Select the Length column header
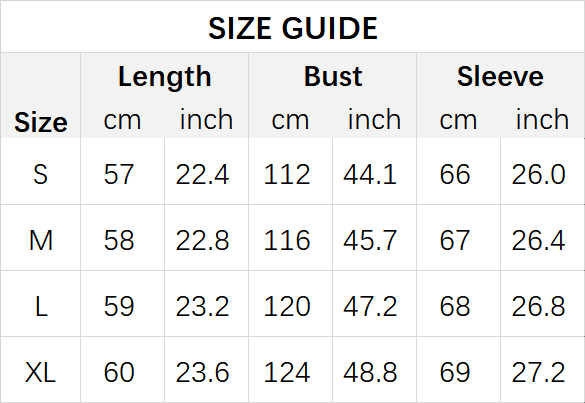 click(165, 77)
